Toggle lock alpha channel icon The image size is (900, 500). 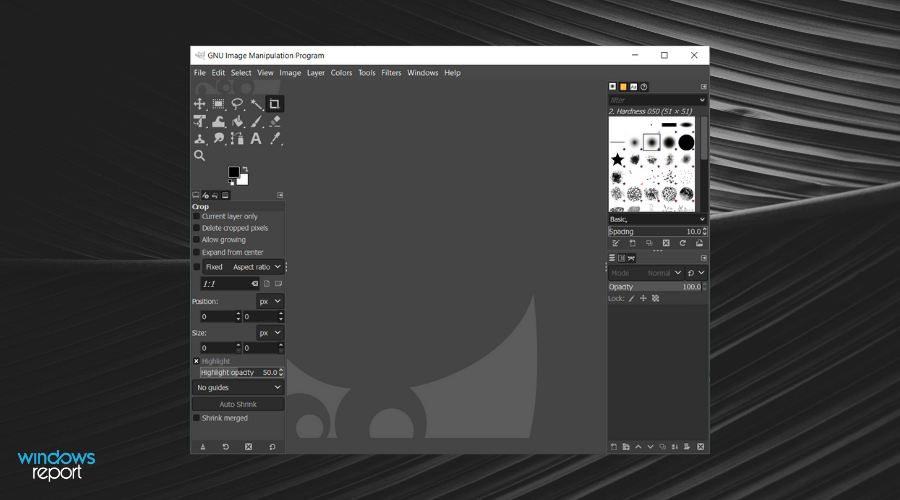pos(655,299)
